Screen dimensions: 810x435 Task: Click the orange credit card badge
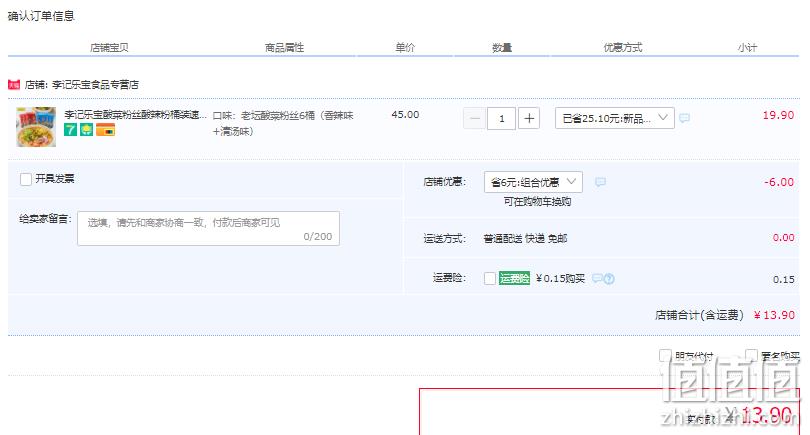[105, 130]
